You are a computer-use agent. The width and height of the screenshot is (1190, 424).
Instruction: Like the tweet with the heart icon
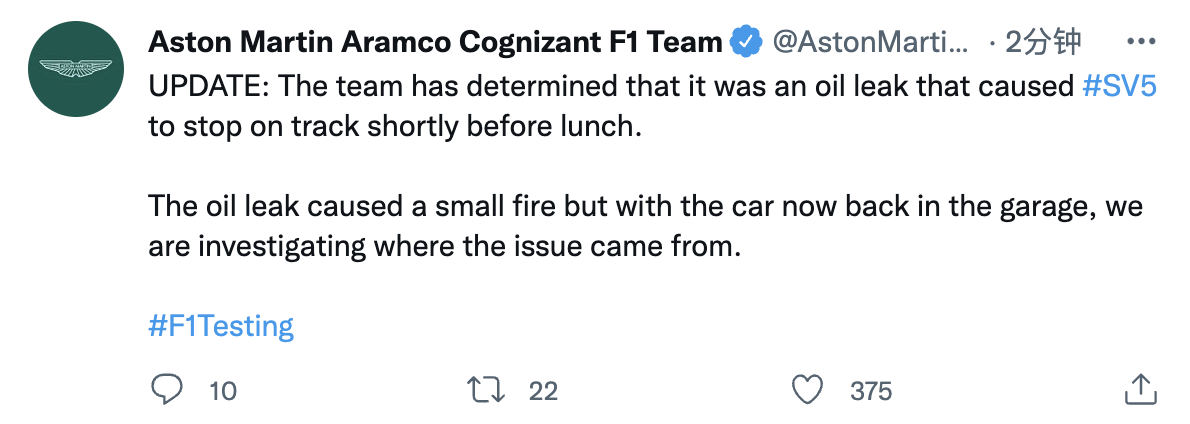[x=806, y=389]
